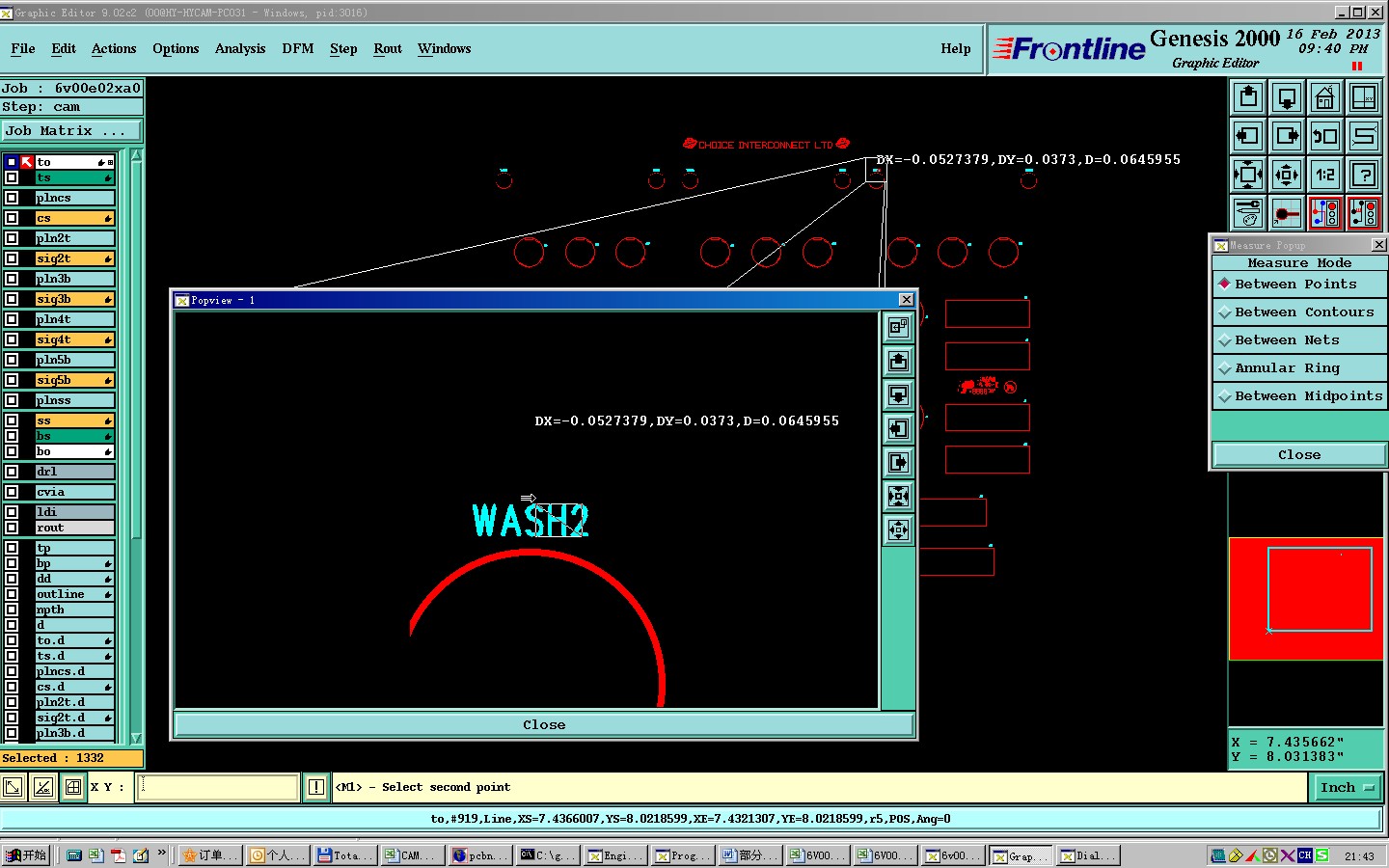Click the diagonal arrow snap icon near XY

(x=13, y=788)
